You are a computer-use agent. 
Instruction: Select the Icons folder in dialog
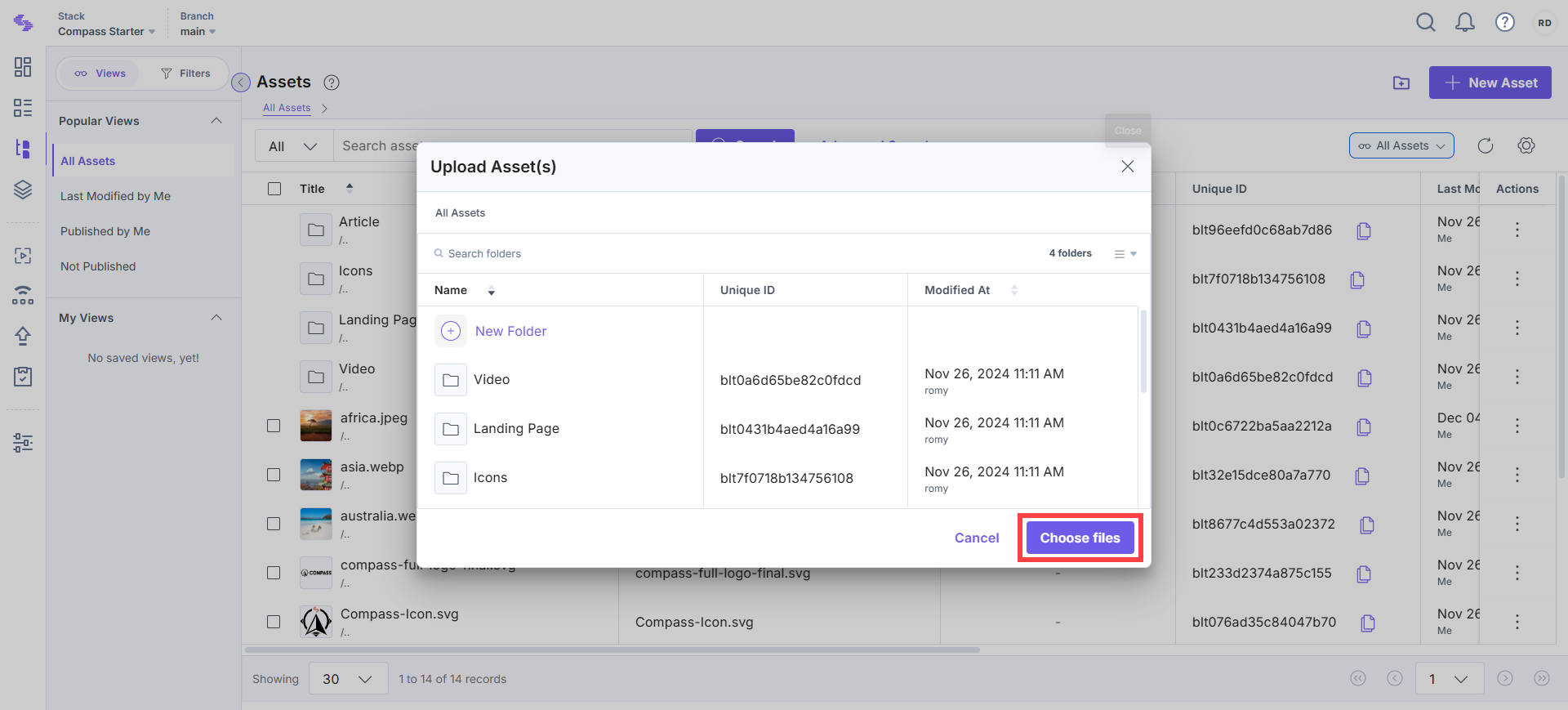click(x=490, y=478)
